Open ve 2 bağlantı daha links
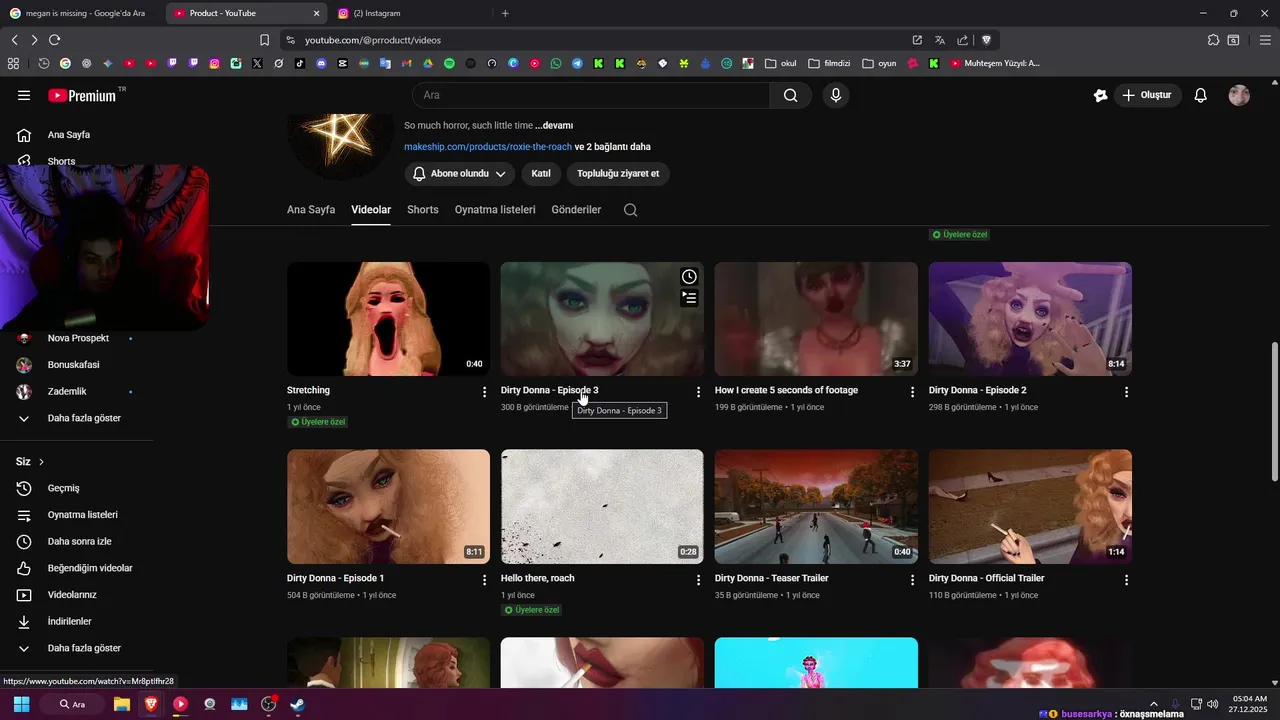Image resolution: width=1280 pixels, height=720 pixels. coord(613,147)
